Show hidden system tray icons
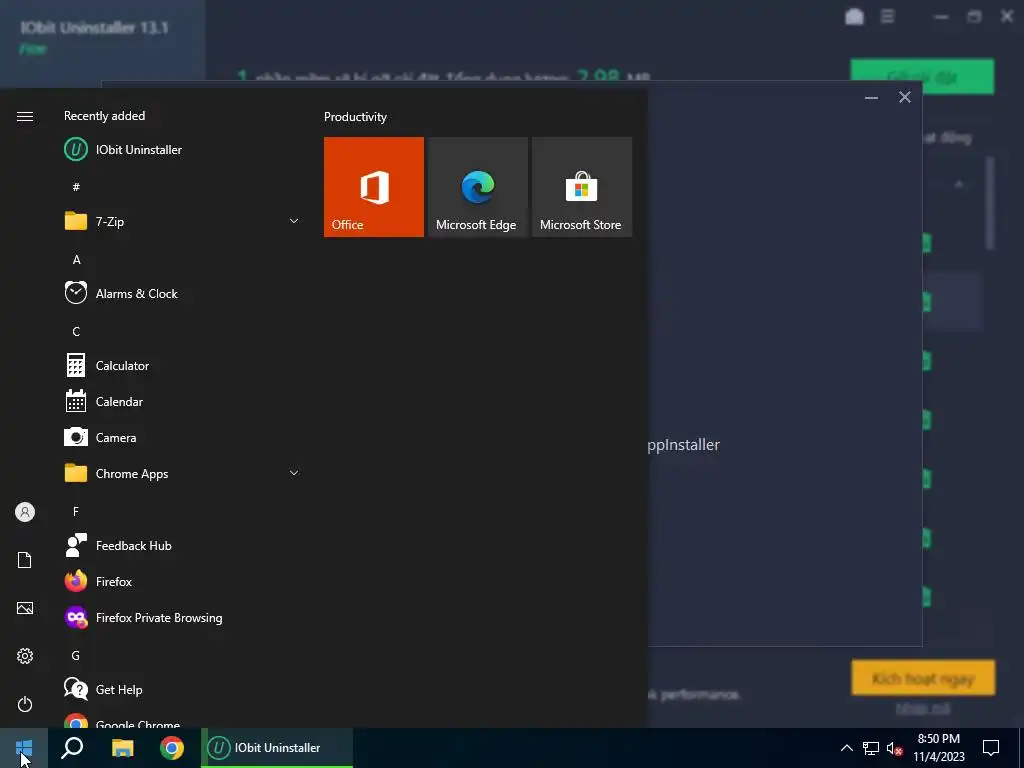The height and width of the screenshot is (768, 1024). 846,748
